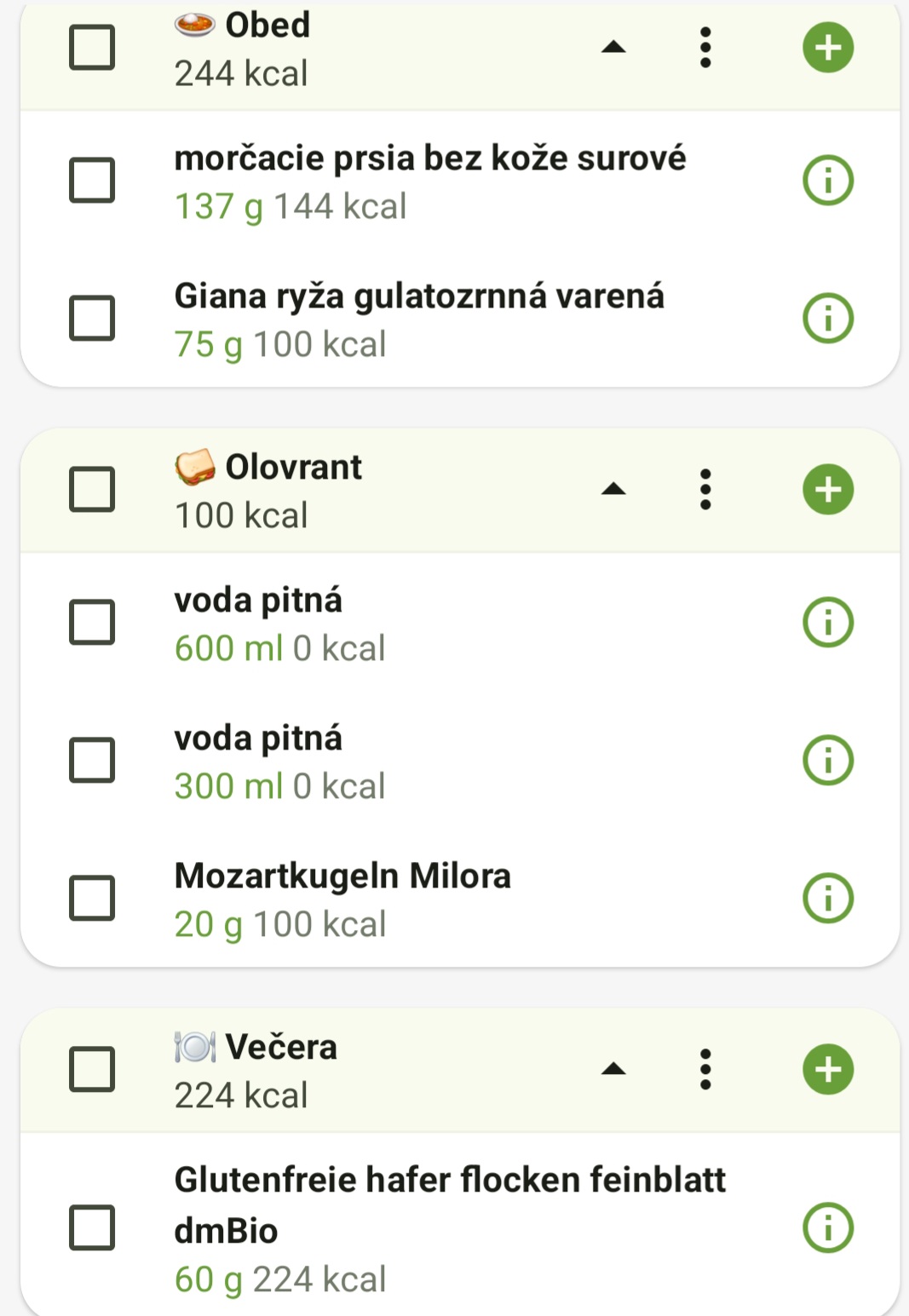Open the Večera three-dot options menu
The image size is (909, 1316).
(705, 1069)
